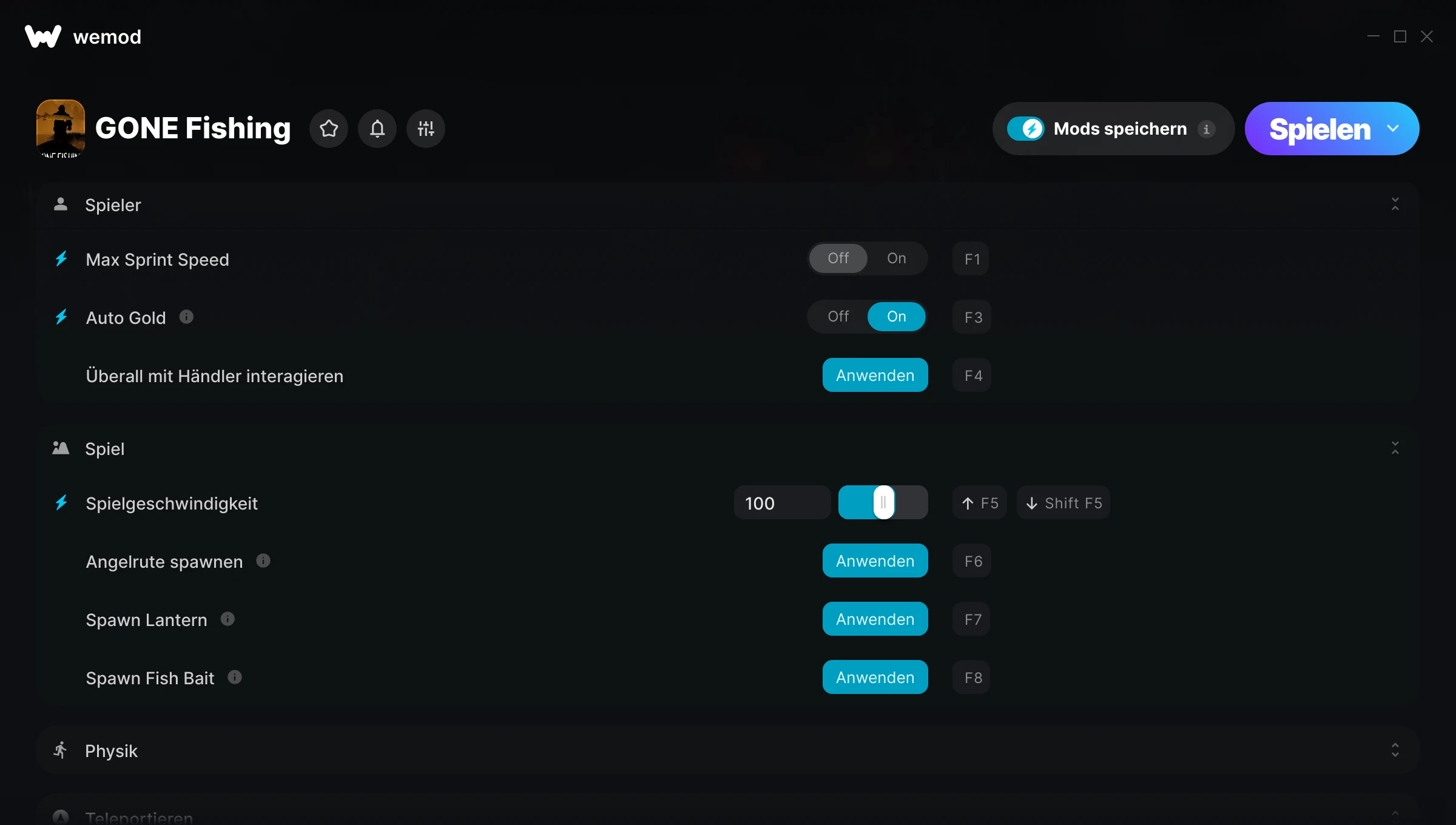The height and width of the screenshot is (825, 1456).
Task: Switch Auto Gold to Off
Action: 838,317
